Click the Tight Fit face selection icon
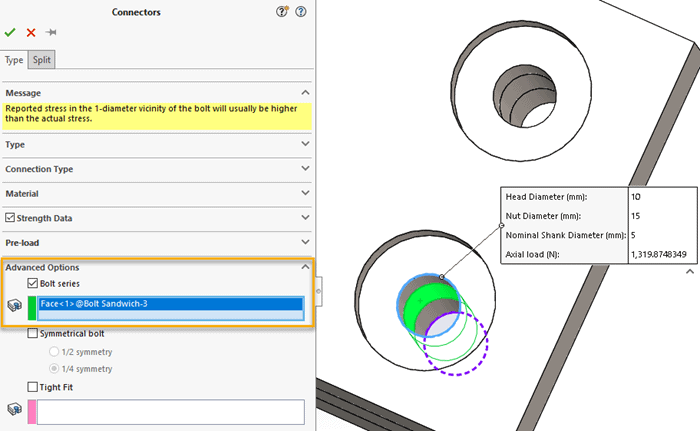This screenshot has width=700, height=431. [14, 409]
